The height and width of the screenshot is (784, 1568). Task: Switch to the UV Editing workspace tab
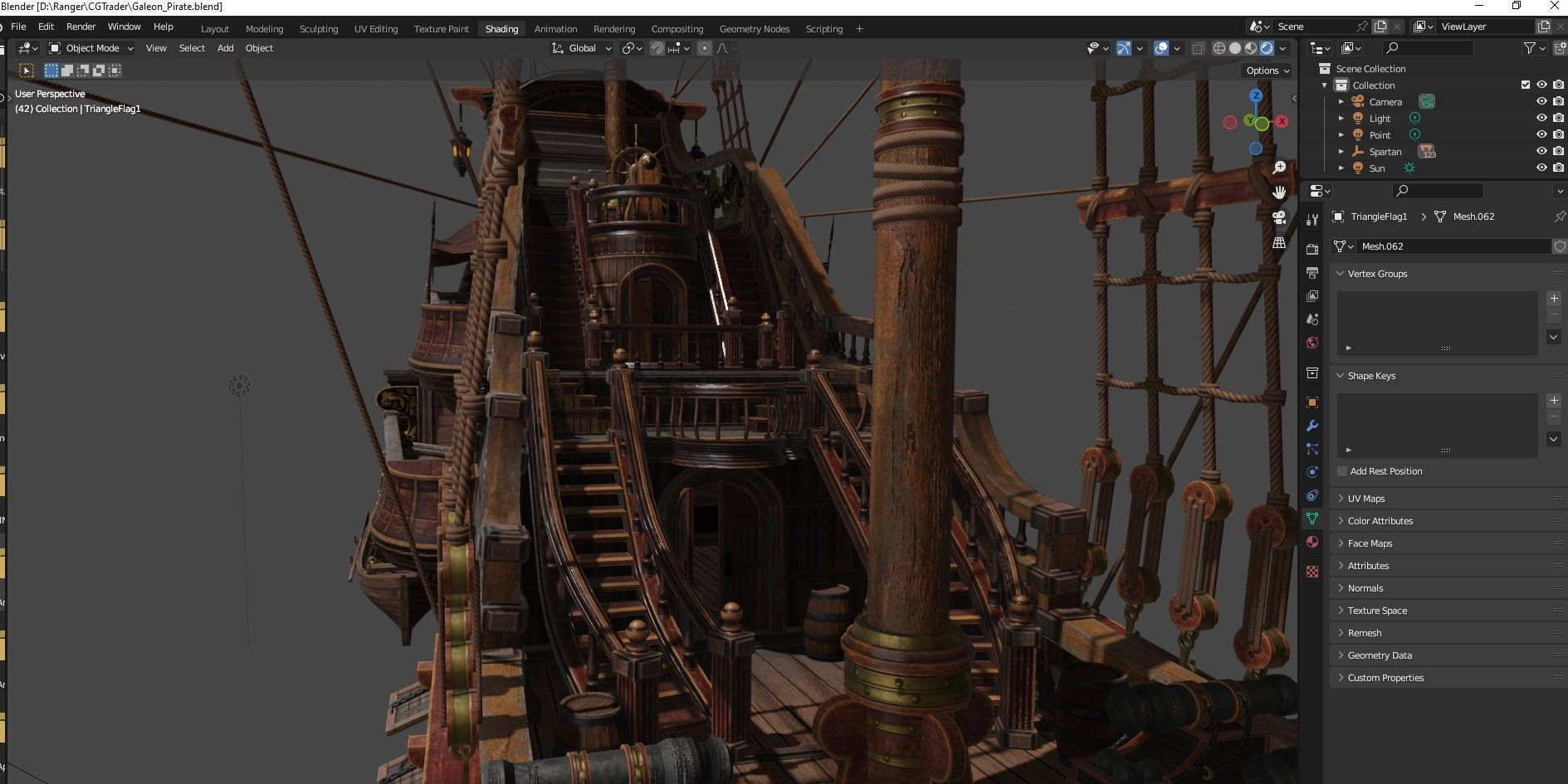point(376,28)
